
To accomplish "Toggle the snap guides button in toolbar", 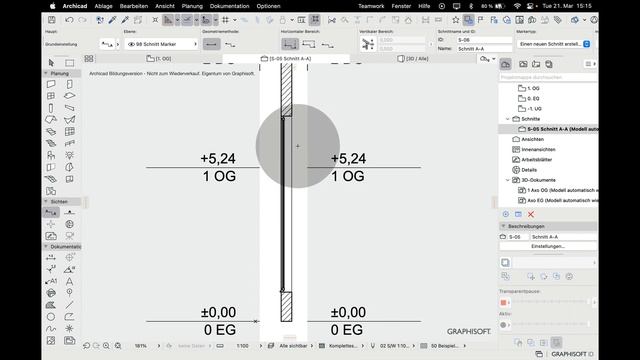I will pos(187,20).
